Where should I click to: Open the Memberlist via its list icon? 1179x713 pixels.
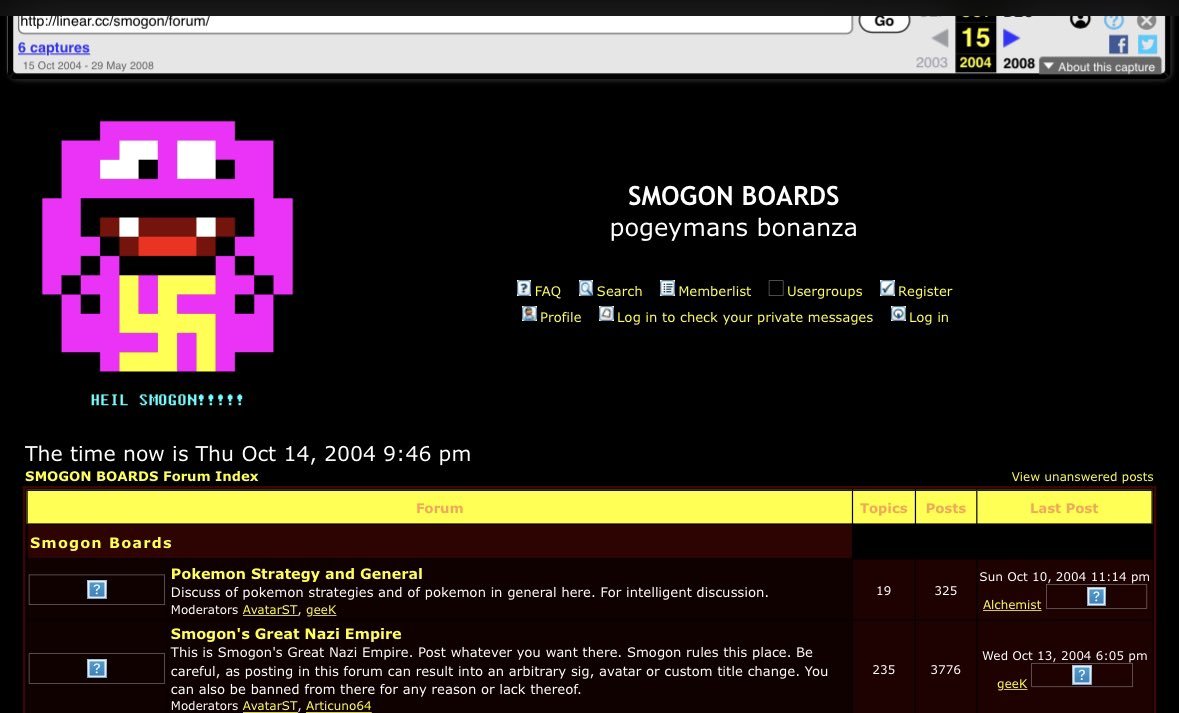tap(667, 288)
